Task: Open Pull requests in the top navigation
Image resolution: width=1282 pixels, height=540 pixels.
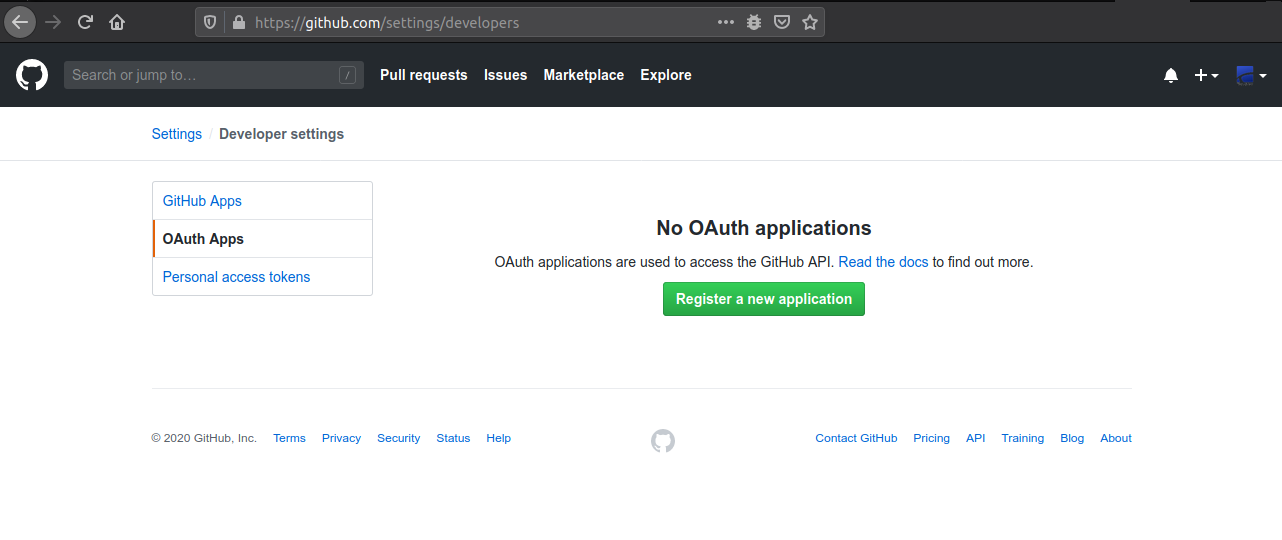Action: click(423, 75)
